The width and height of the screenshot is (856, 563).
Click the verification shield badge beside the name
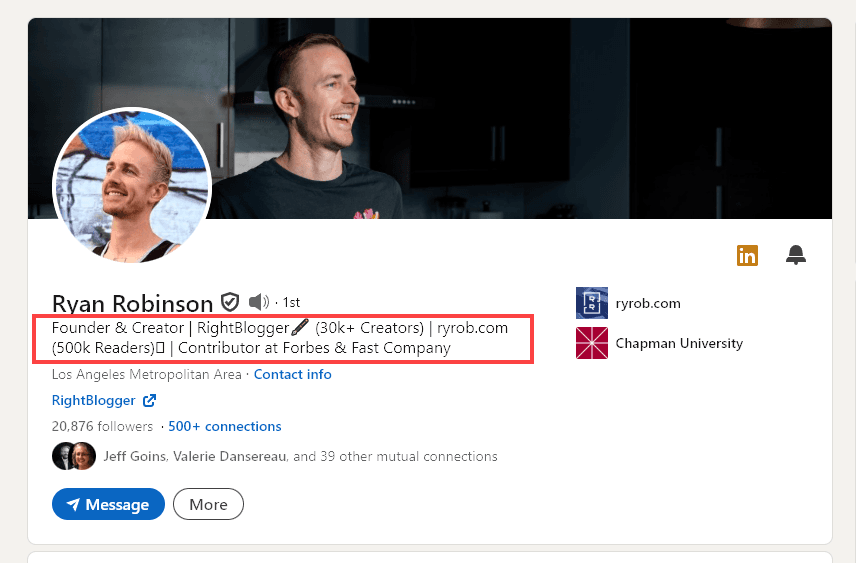(230, 301)
